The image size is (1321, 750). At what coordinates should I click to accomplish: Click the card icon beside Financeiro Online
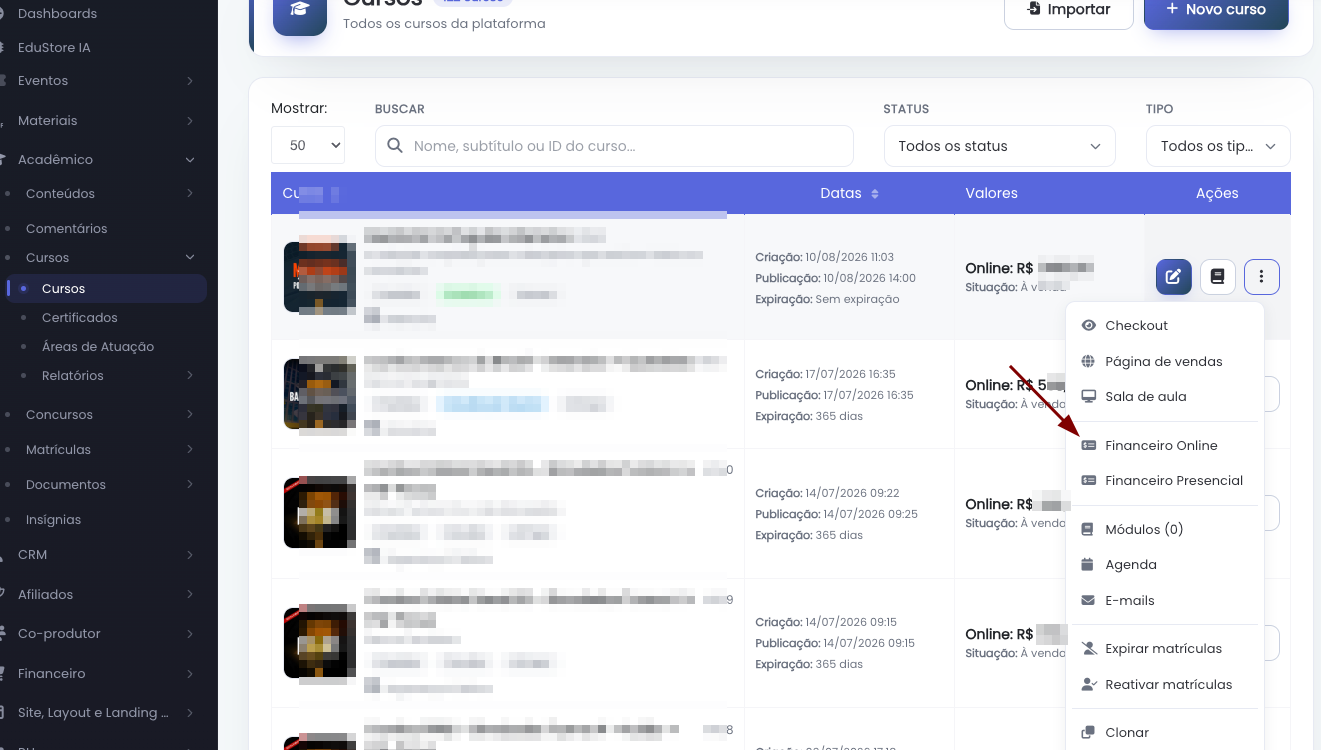pos(1089,446)
